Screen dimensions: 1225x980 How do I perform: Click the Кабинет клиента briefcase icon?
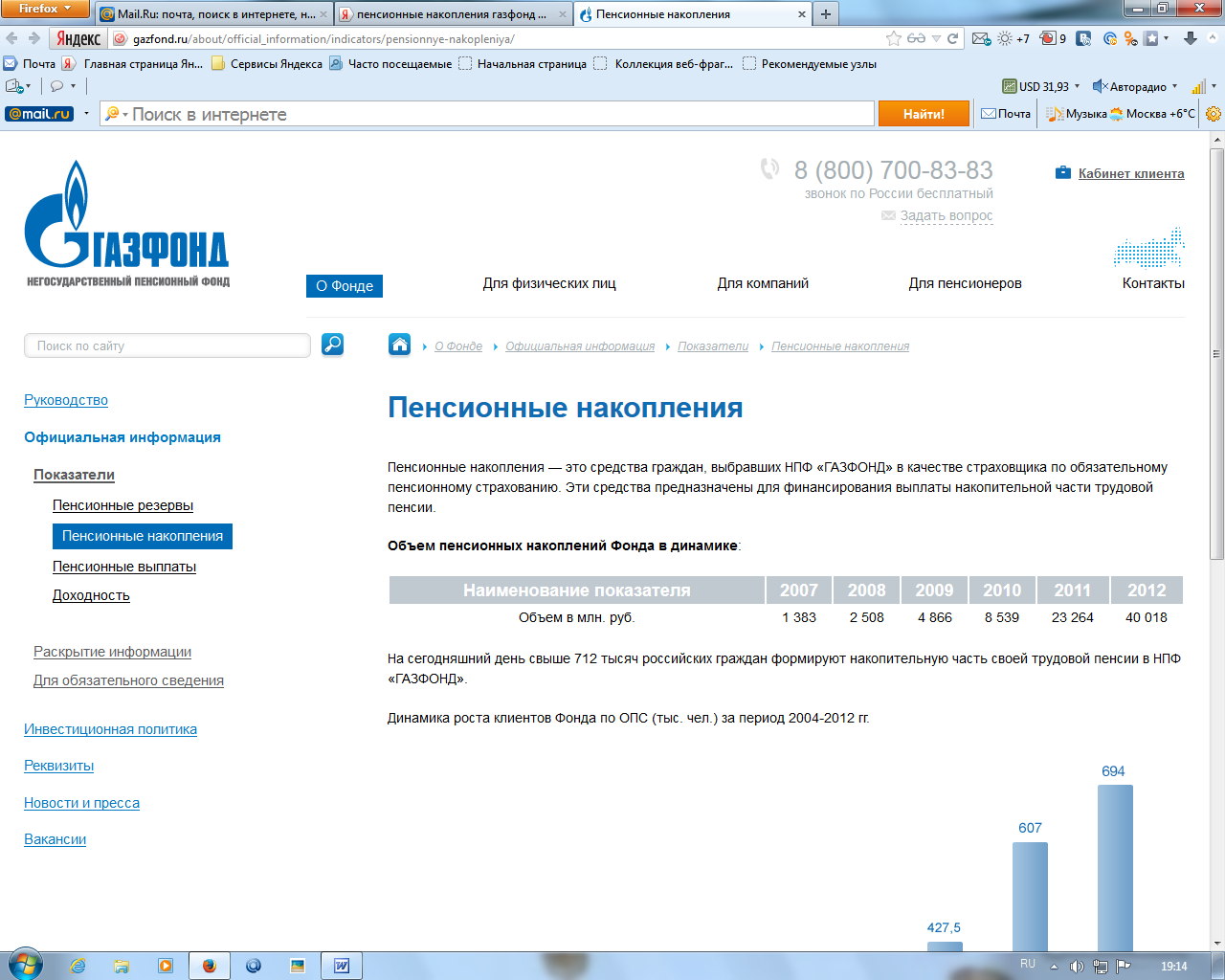[1062, 173]
